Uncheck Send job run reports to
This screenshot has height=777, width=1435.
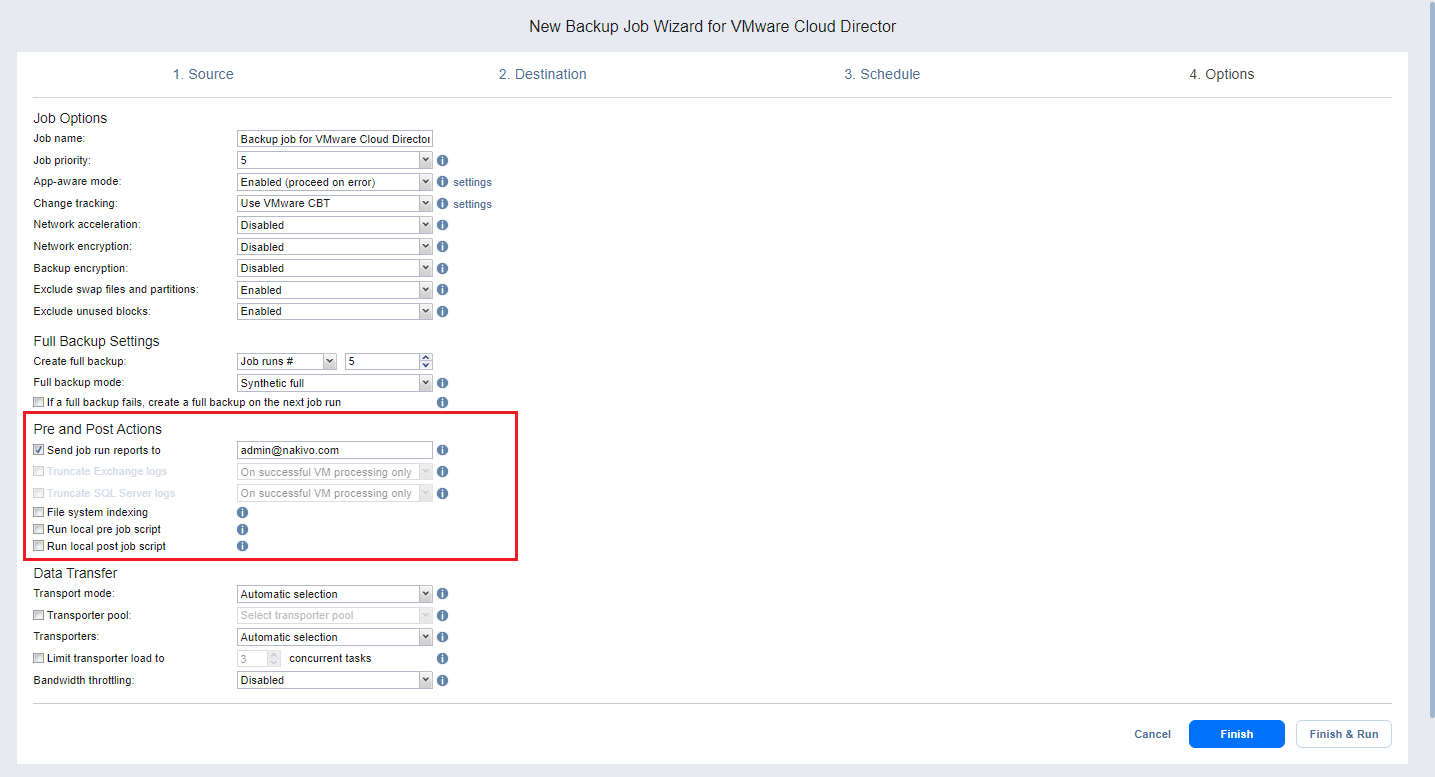39,450
